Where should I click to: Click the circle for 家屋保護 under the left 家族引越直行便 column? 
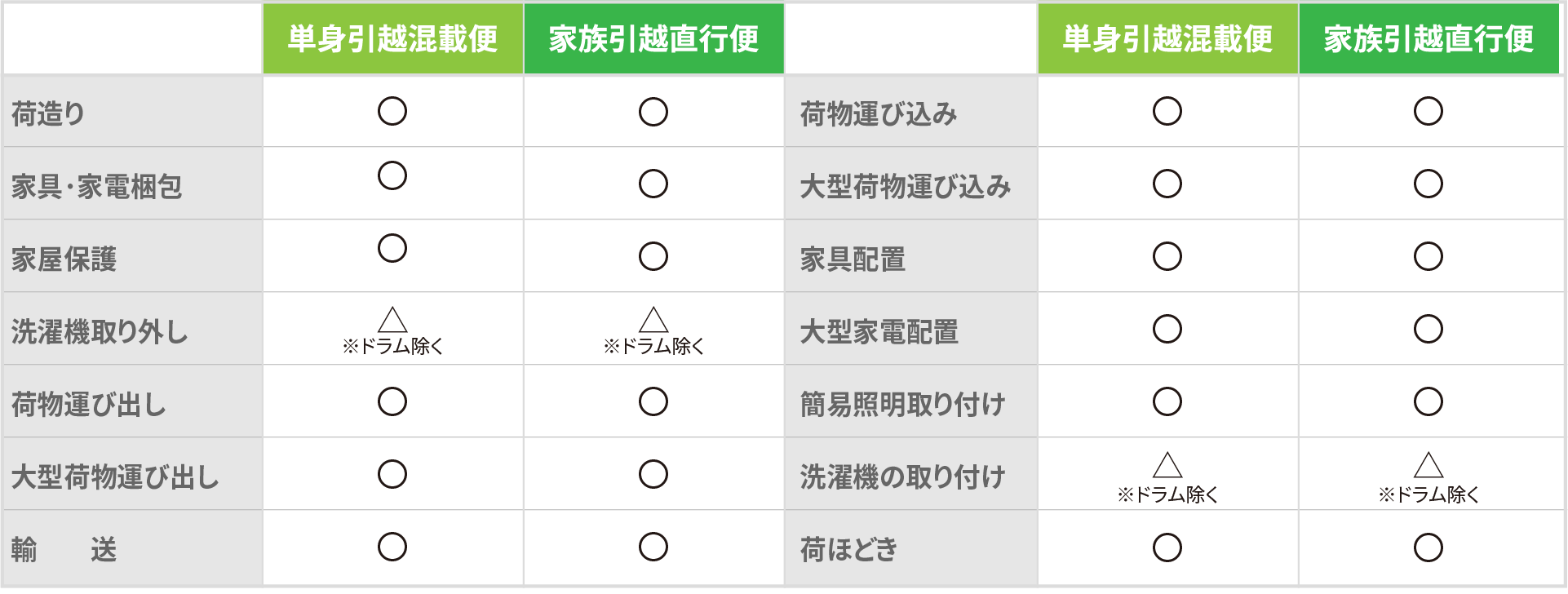(653, 256)
